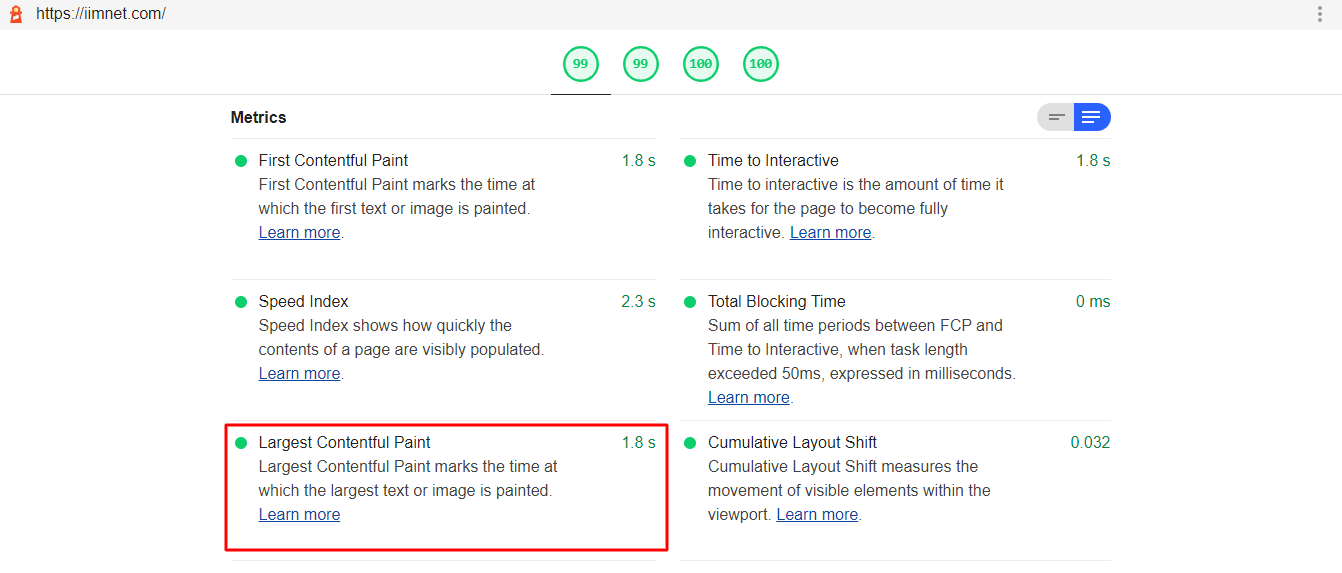Image resolution: width=1342 pixels, height=573 pixels.
Task: Enable expanded metric descriptions view toggle
Action: pos(1091,117)
